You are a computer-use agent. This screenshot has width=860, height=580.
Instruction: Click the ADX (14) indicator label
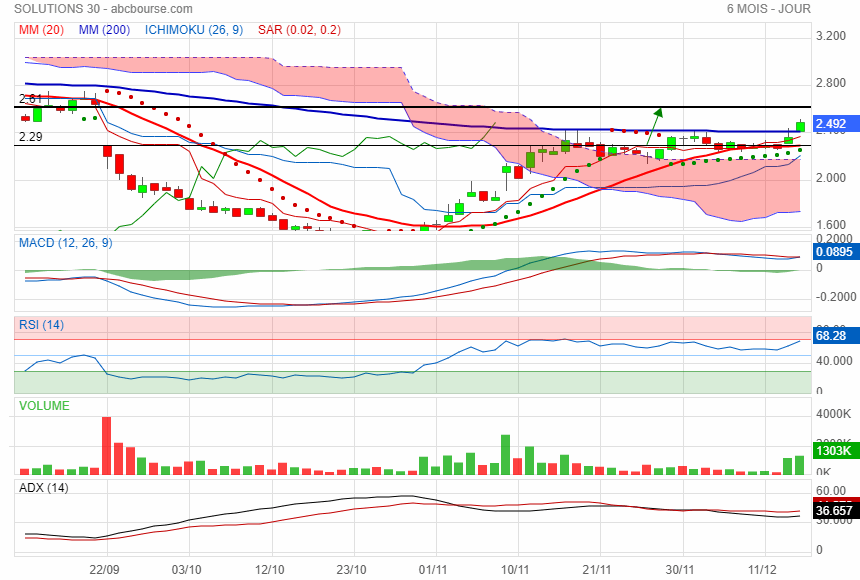click(x=43, y=488)
